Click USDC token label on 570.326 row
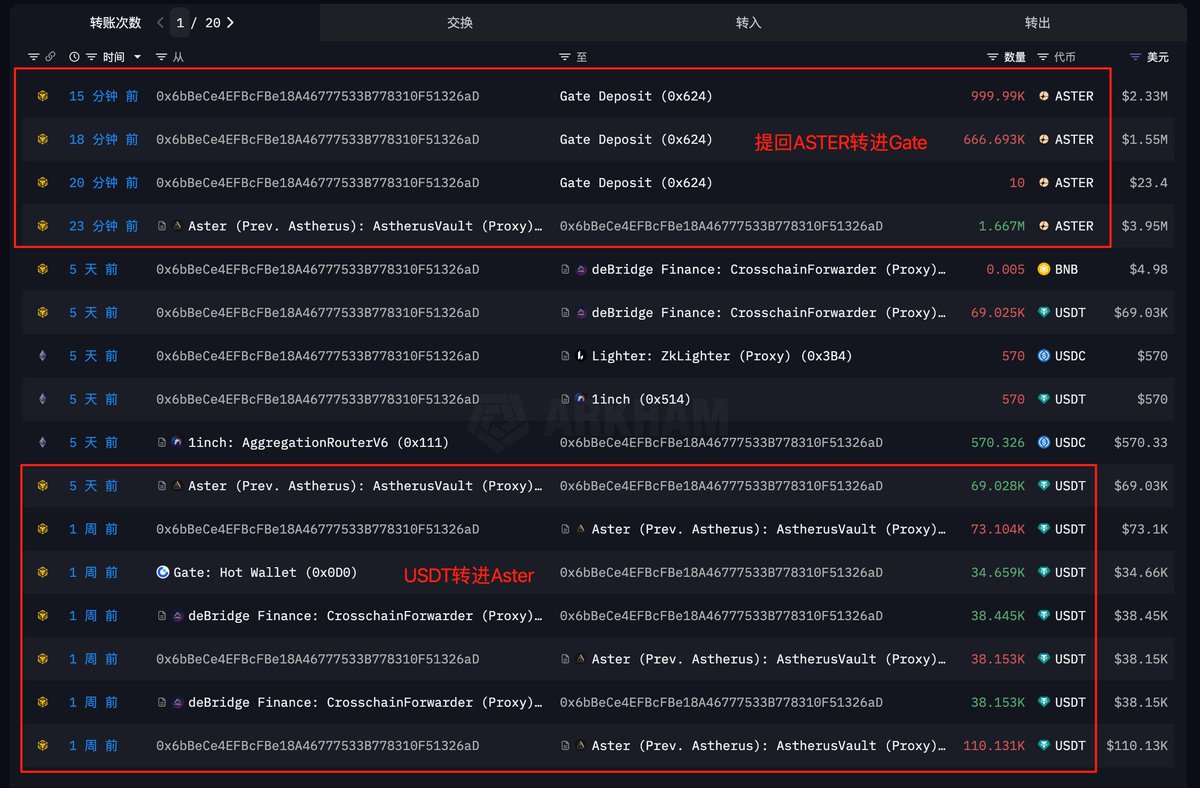This screenshot has height=788, width=1200. (1070, 442)
